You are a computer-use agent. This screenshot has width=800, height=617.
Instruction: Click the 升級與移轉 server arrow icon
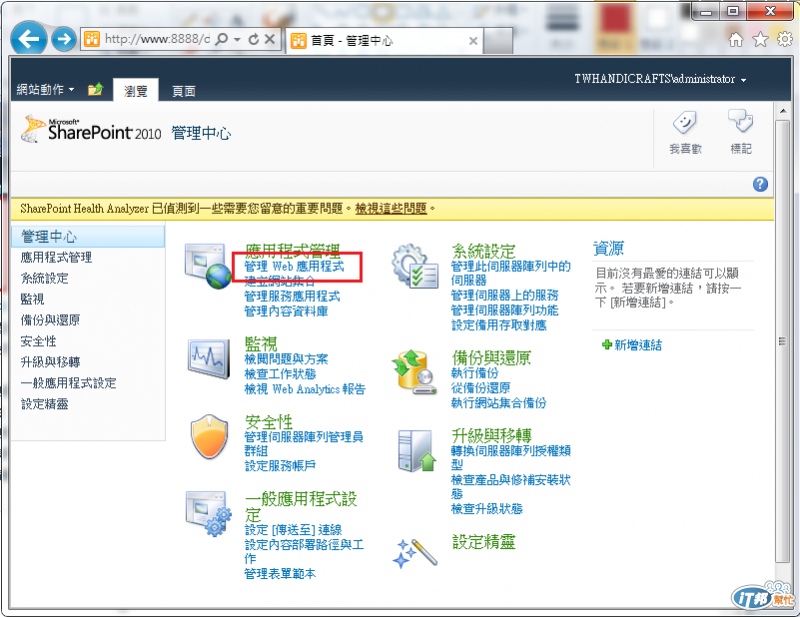point(417,450)
